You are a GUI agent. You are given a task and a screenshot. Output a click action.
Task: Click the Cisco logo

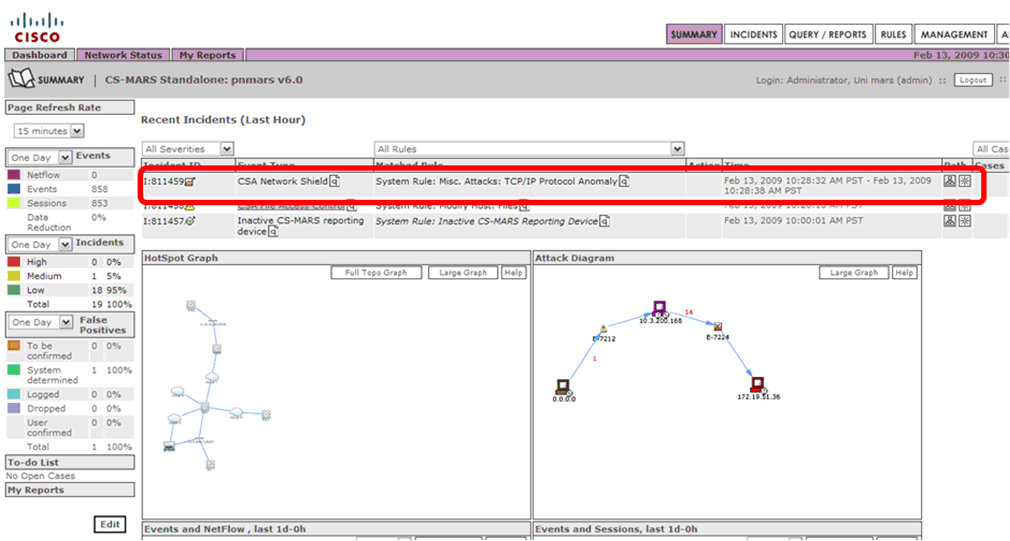(37, 28)
